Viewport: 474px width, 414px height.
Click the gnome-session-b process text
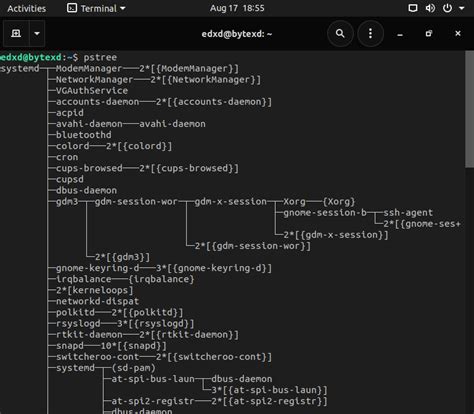pyautogui.click(x=325, y=213)
